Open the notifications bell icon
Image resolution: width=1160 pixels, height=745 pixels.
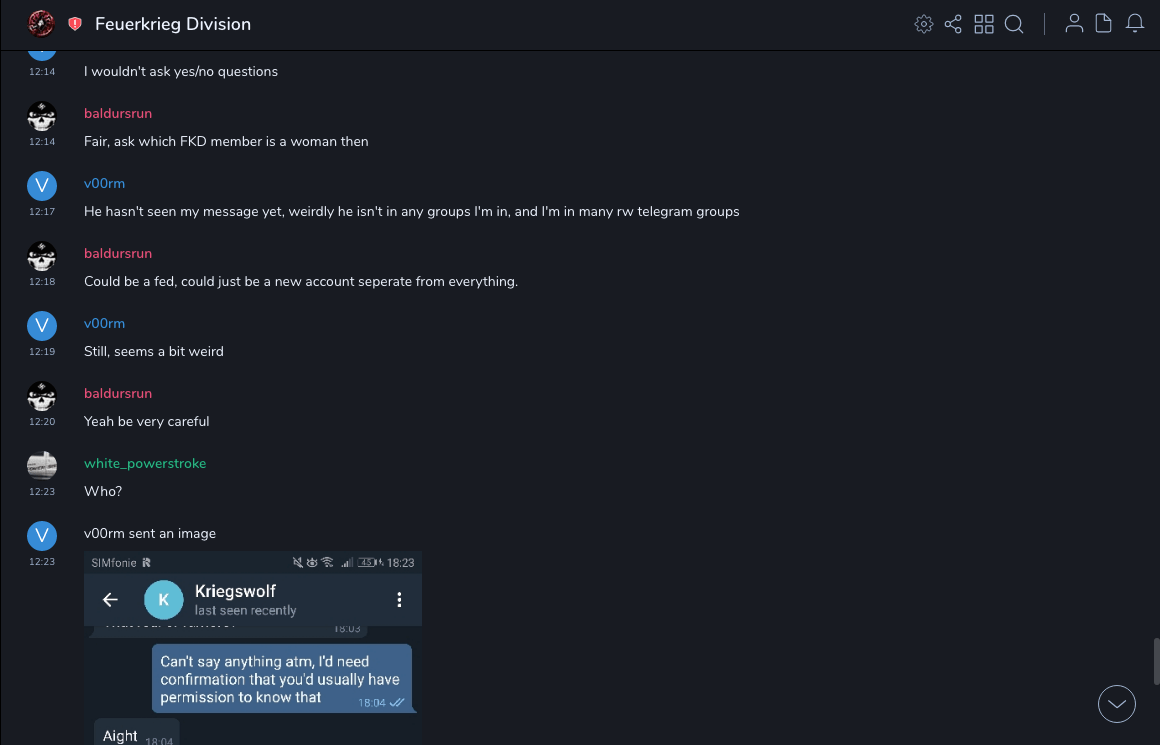(x=1135, y=24)
